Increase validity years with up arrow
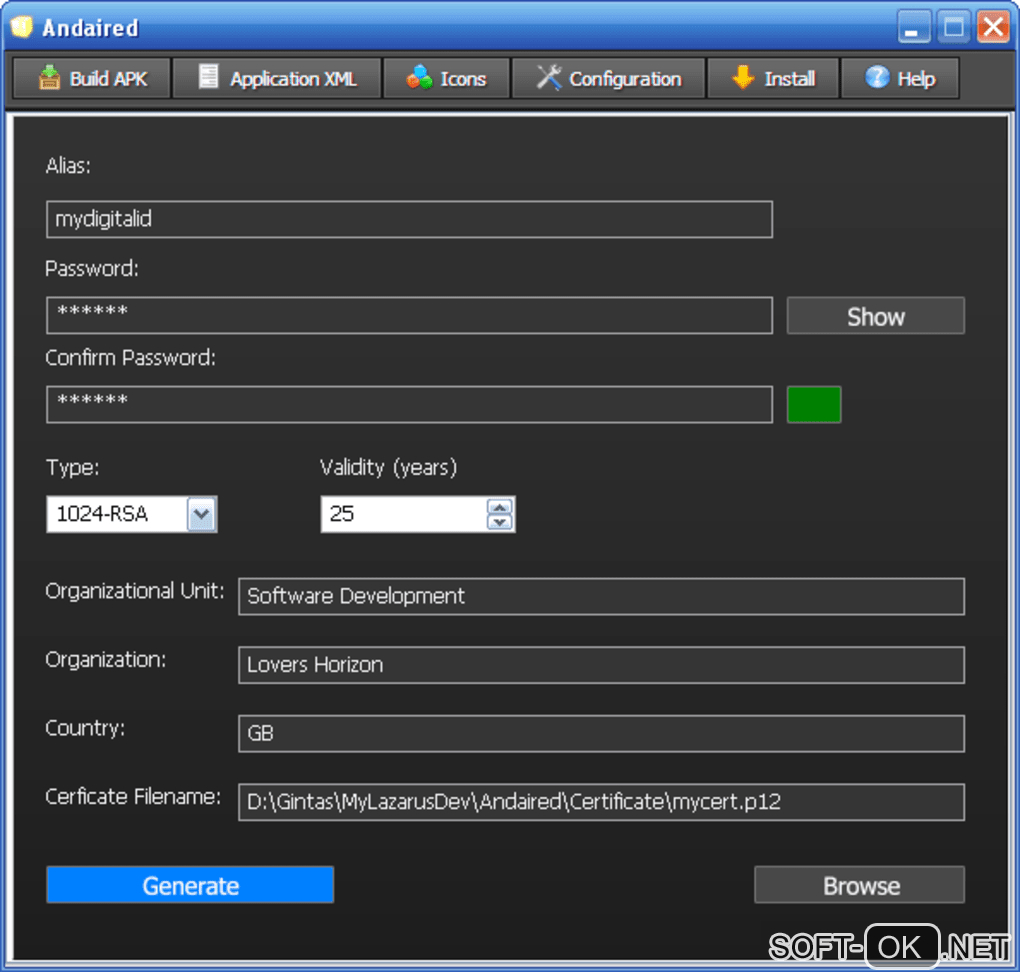This screenshot has width=1020, height=972. pyautogui.click(x=500, y=507)
